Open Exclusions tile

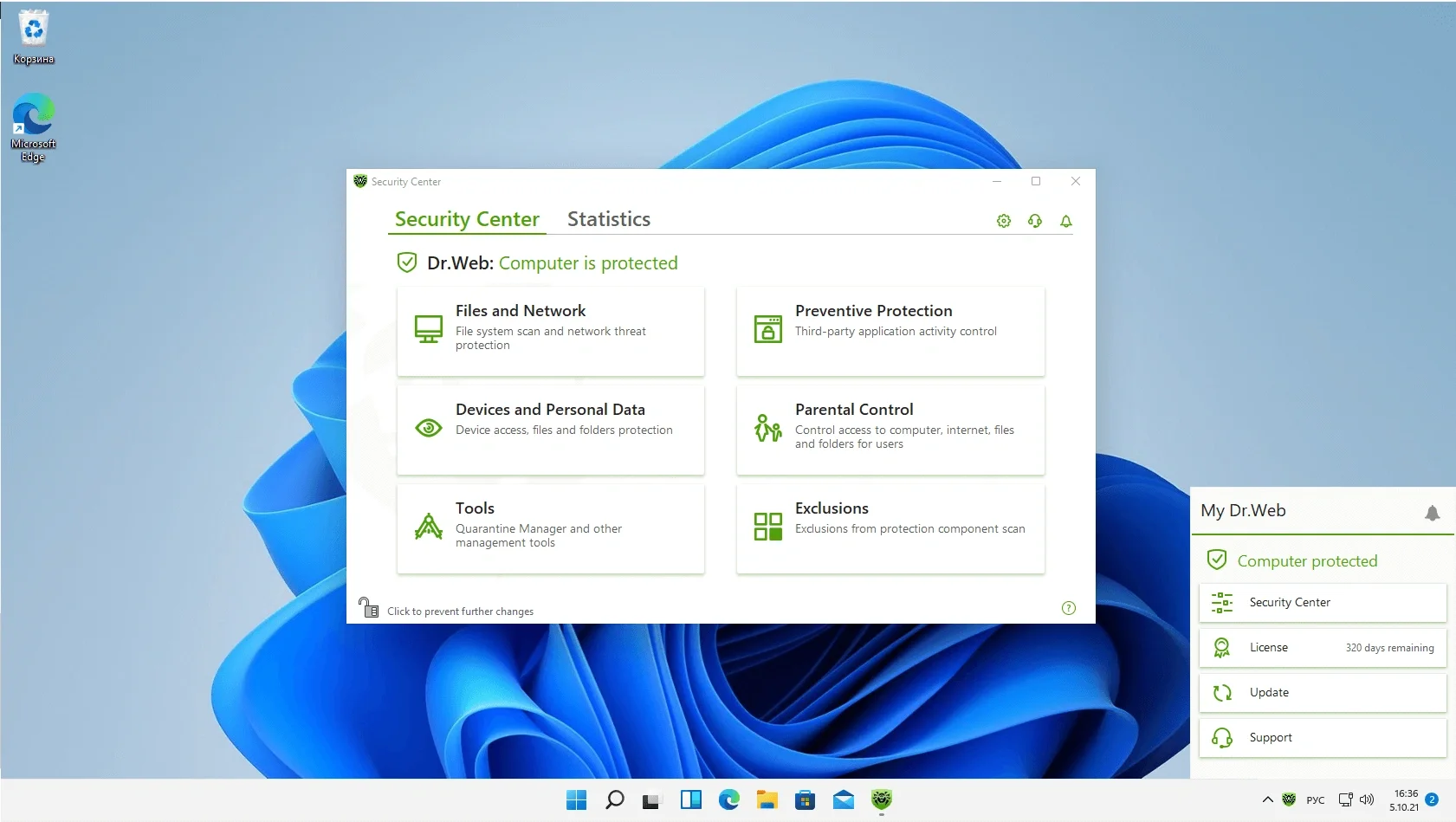890,528
